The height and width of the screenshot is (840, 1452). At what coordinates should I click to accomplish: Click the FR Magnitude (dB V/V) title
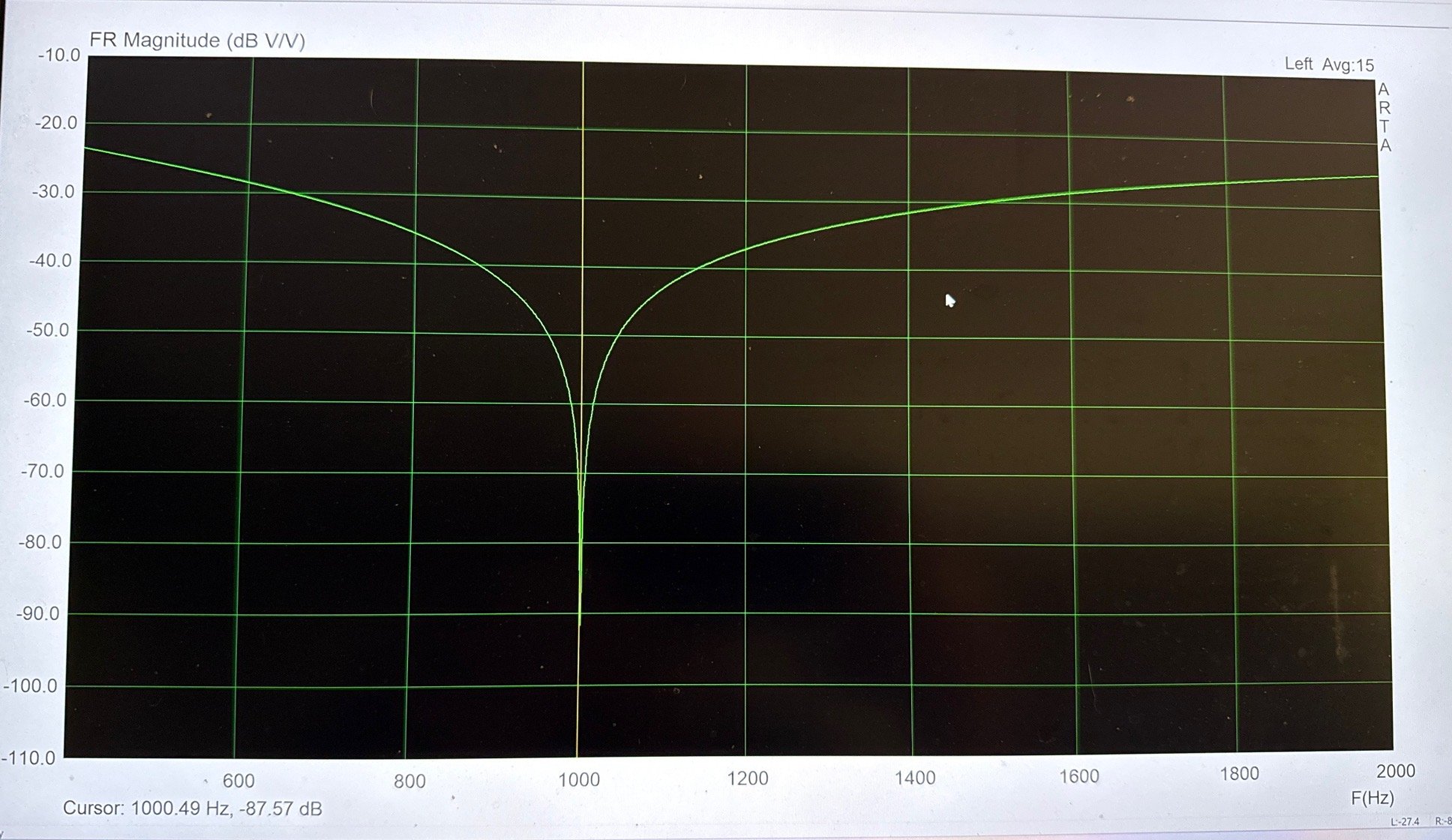point(197,40)
